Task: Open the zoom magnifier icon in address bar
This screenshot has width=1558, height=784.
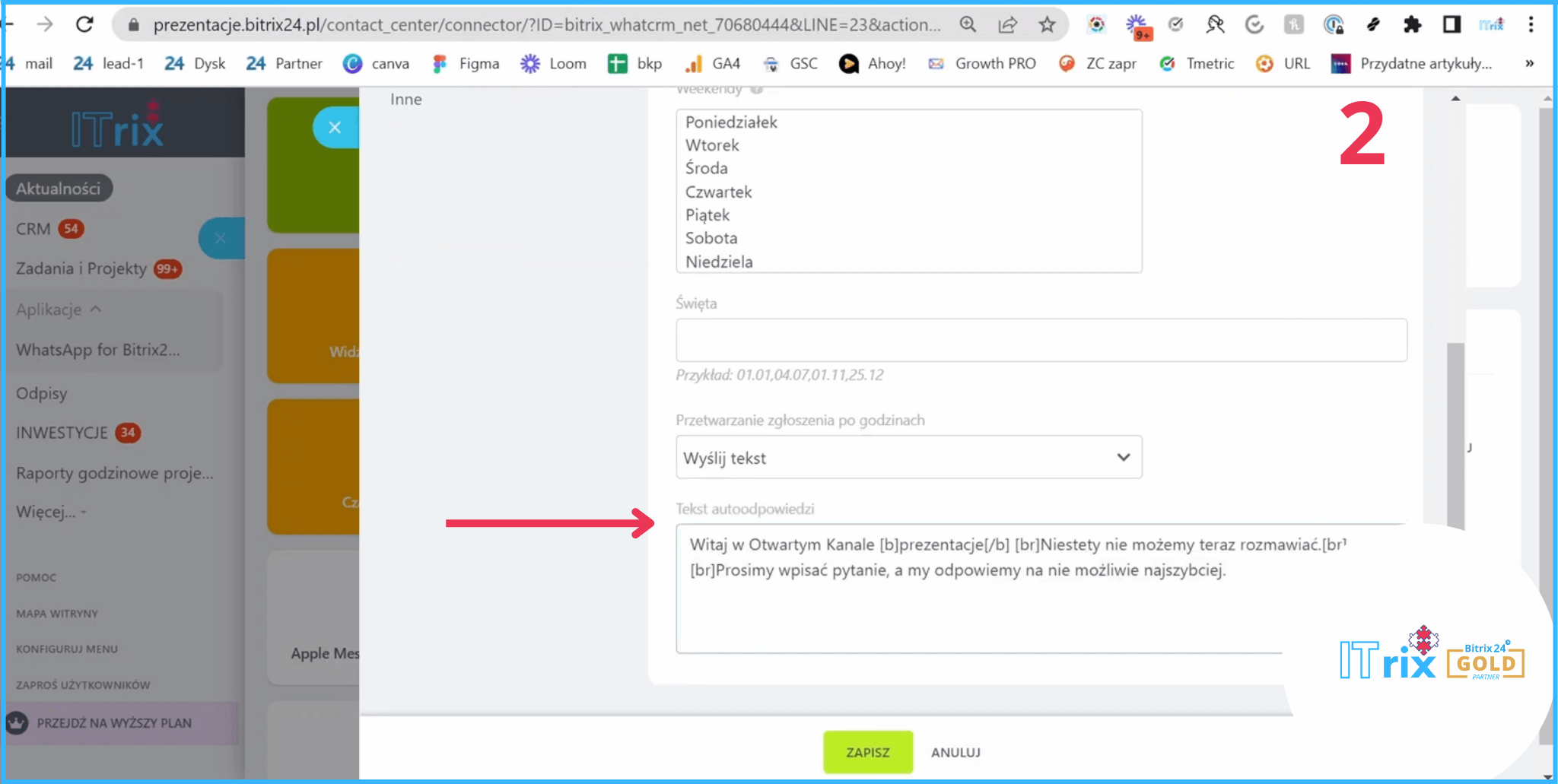Action: pos(968,25)
